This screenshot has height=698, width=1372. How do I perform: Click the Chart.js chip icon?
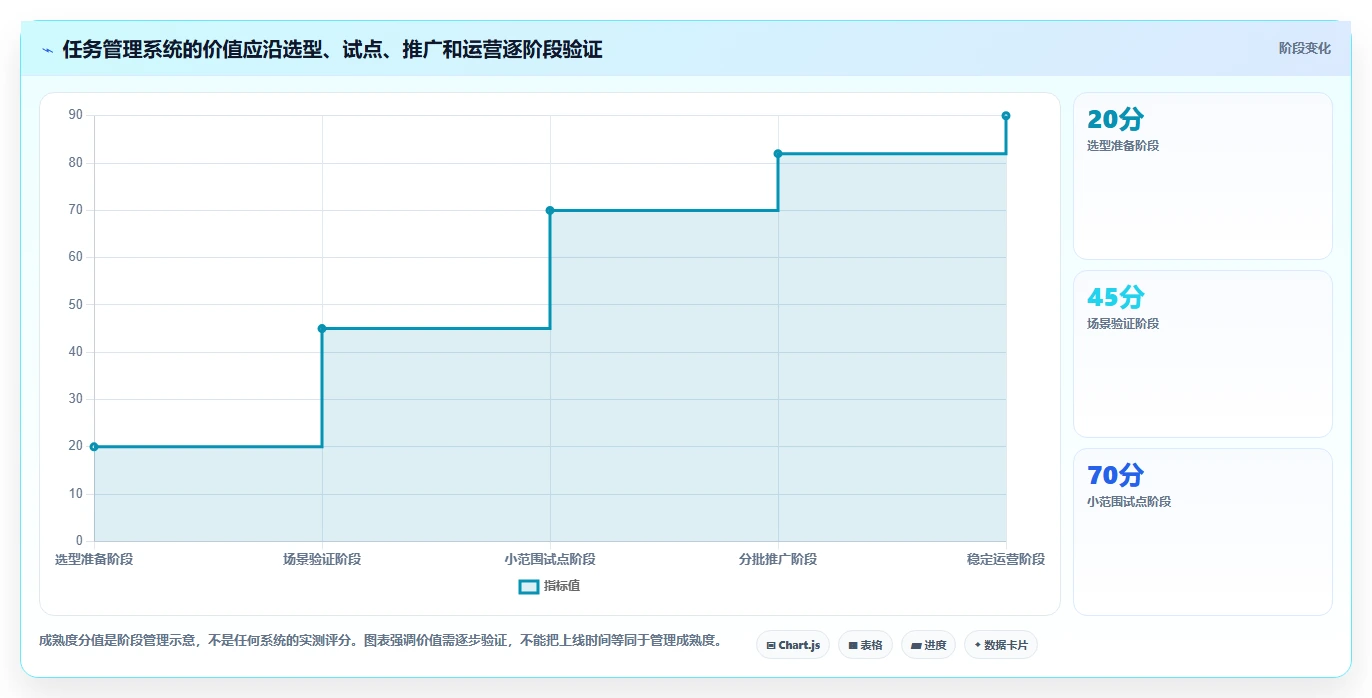(x=771, y=646)
